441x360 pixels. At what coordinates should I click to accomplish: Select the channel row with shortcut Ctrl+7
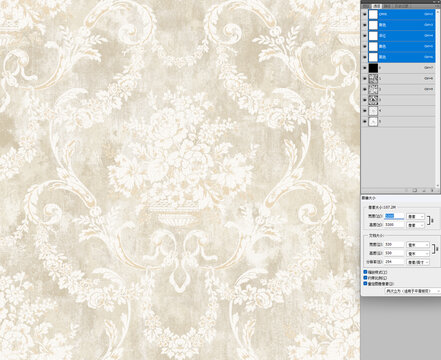coord(401,68)
